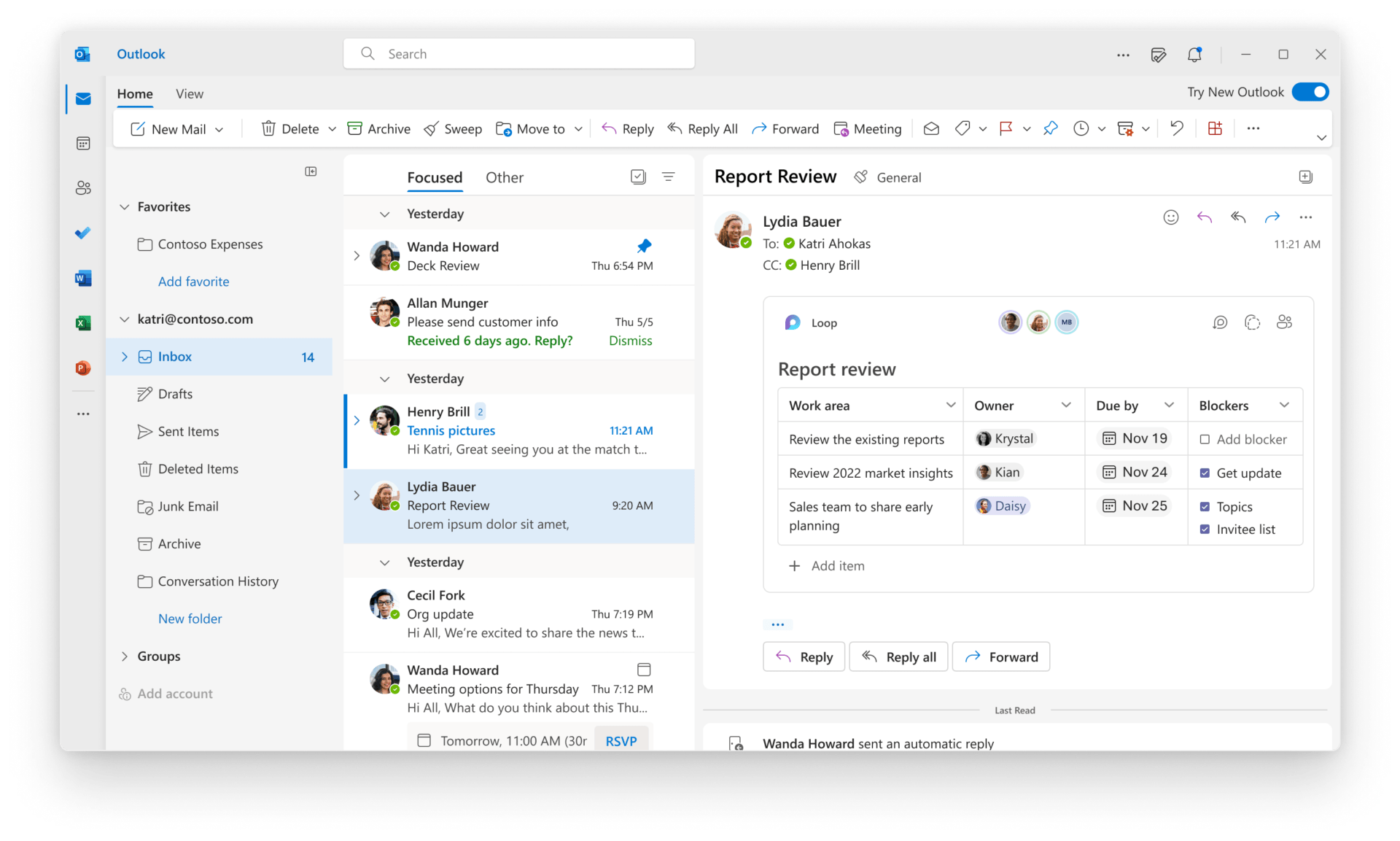This screenshot has height=841, width=1400.
Task: Turn off the Try New Outlook toggle
Action: click(x=1310, y=92)
